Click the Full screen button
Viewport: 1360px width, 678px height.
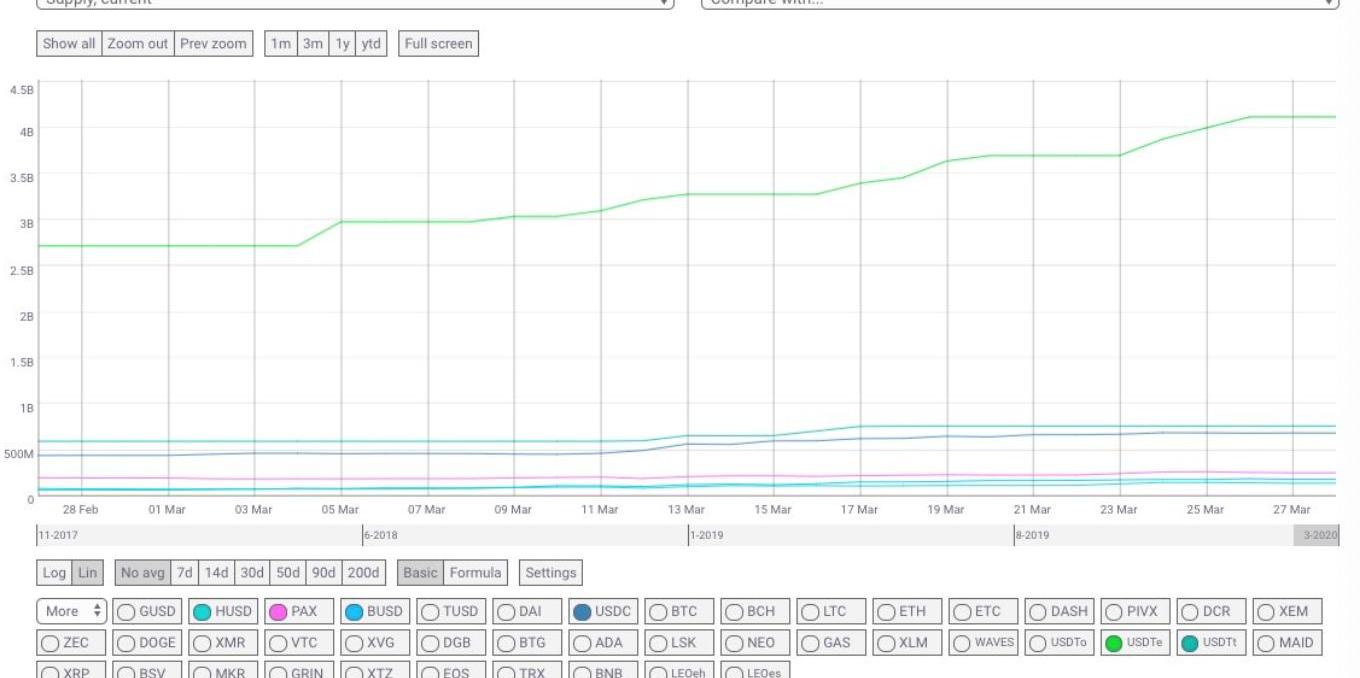(x=438, y=44)
